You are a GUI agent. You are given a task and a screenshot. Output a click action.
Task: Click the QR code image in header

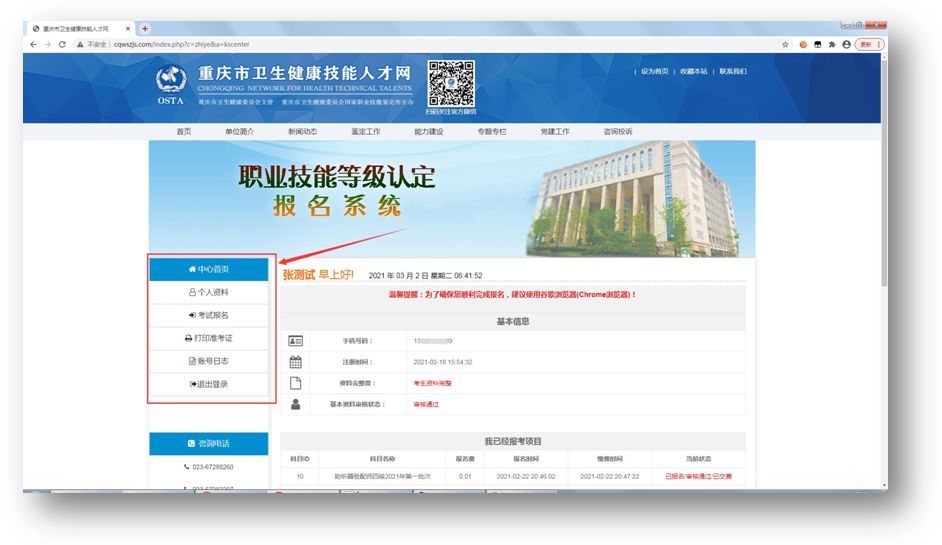(x=452, y=82)
